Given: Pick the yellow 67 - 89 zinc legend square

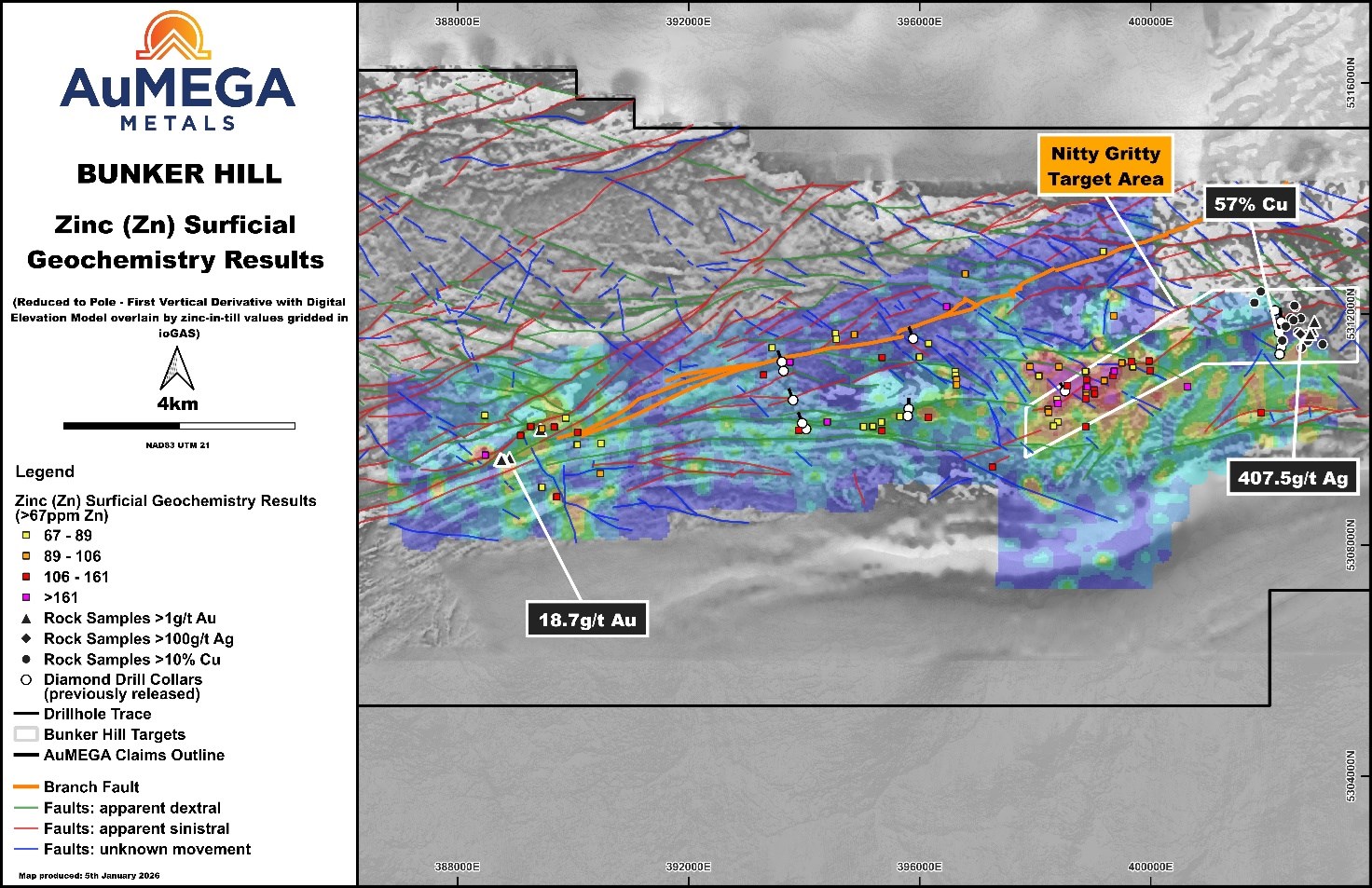Looking at the screenshot, I should [x=26, y=536].
